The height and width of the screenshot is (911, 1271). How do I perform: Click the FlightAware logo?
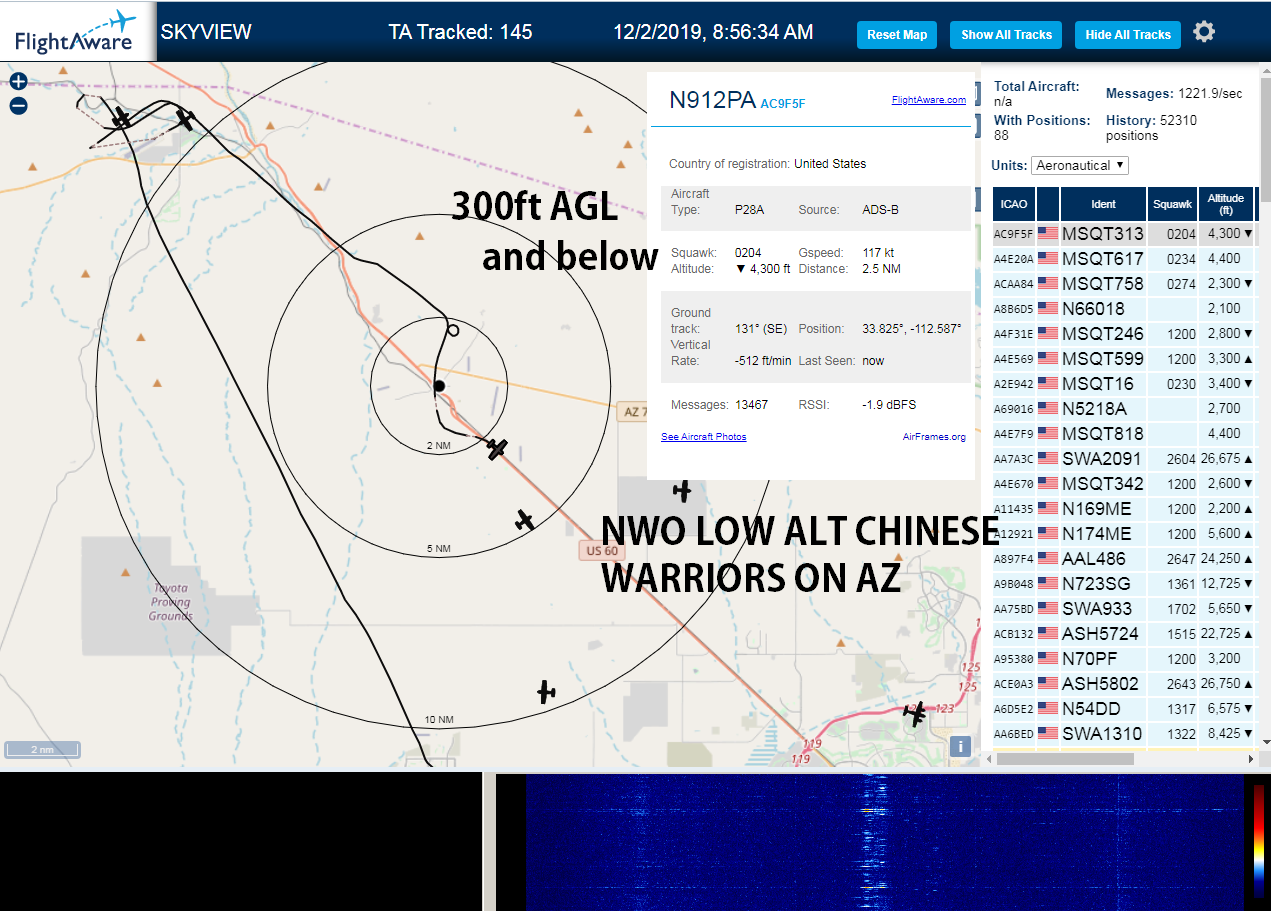pyautogui.click(x=76, y=32)
